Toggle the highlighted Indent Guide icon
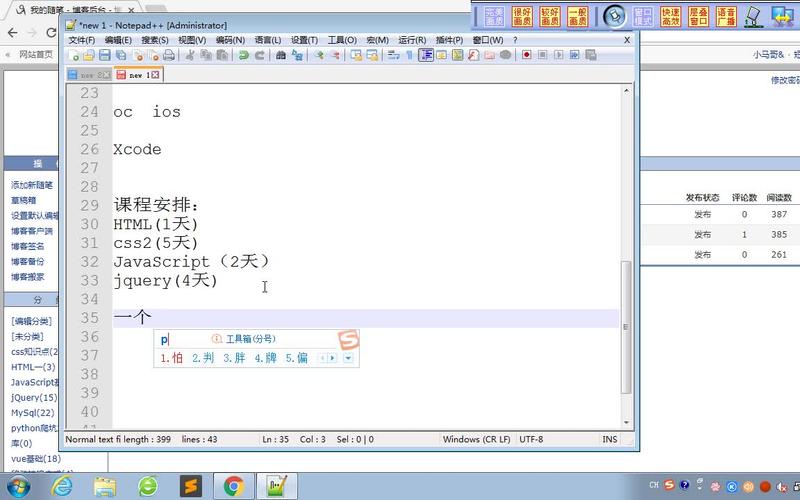Image resolution: width=800 pixels, height=500 pixels. pyautogui.click(x=426, y=55)
